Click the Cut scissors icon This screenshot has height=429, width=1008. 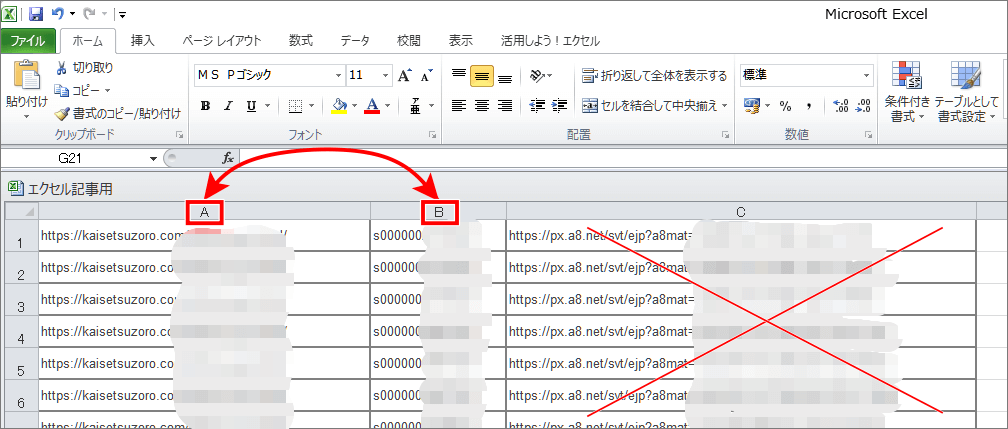(x=62, y=67)
